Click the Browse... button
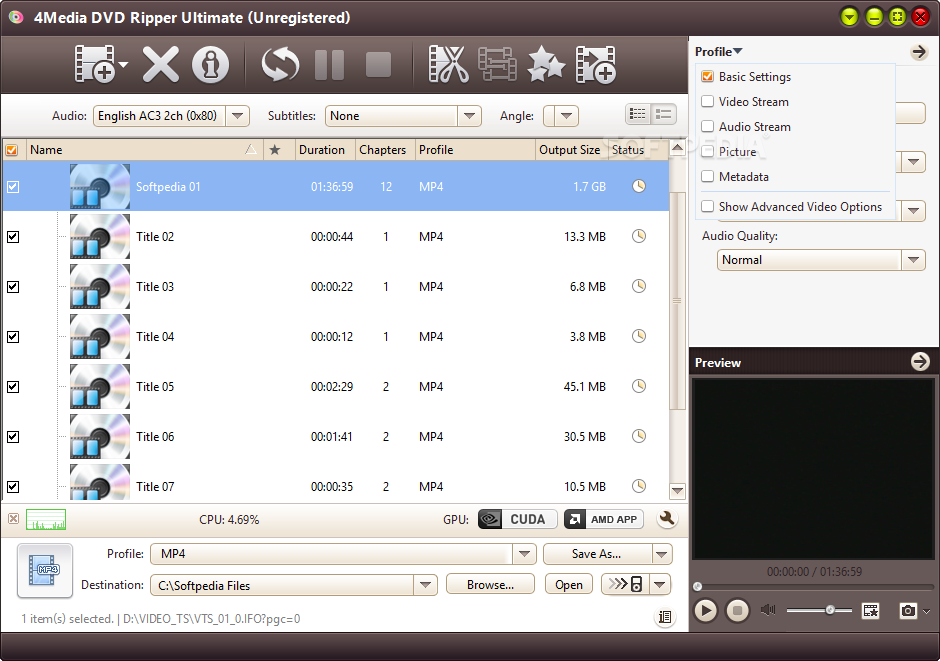The height and width of the screenshot is (661, 940). pos(490,584)
